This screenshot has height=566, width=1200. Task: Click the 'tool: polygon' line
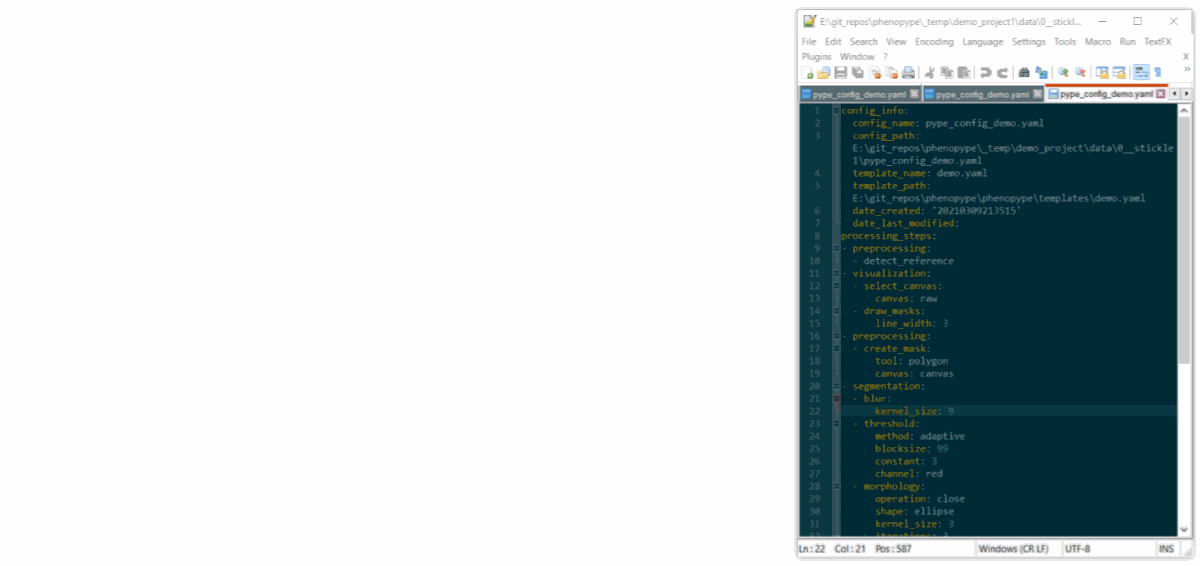pos(911,361)
